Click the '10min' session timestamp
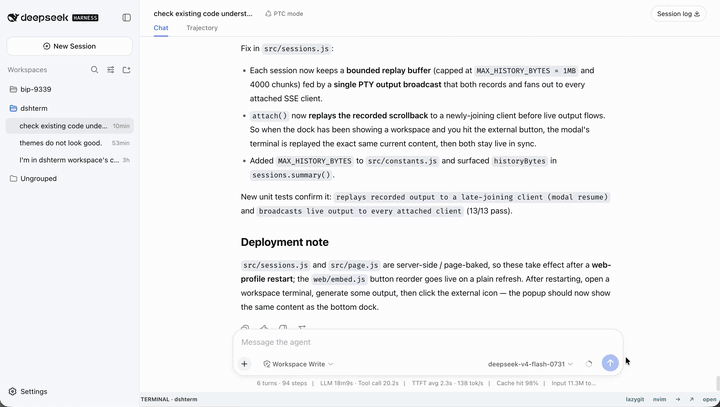The height and width of the screenshot is (407, 720). [121, 126]
